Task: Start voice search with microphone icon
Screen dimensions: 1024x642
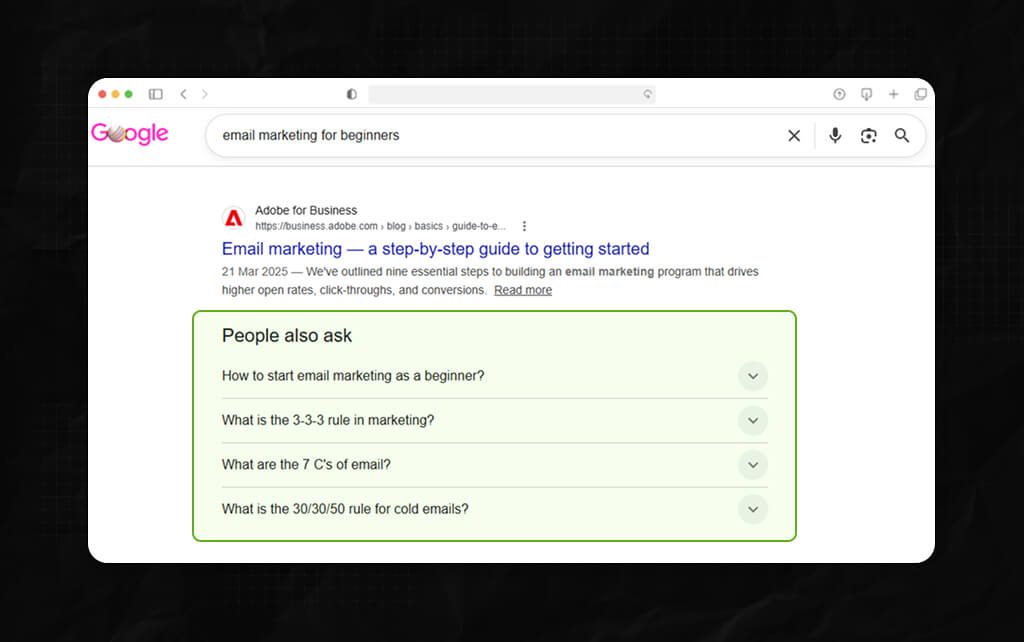Action: pos(835,135)
